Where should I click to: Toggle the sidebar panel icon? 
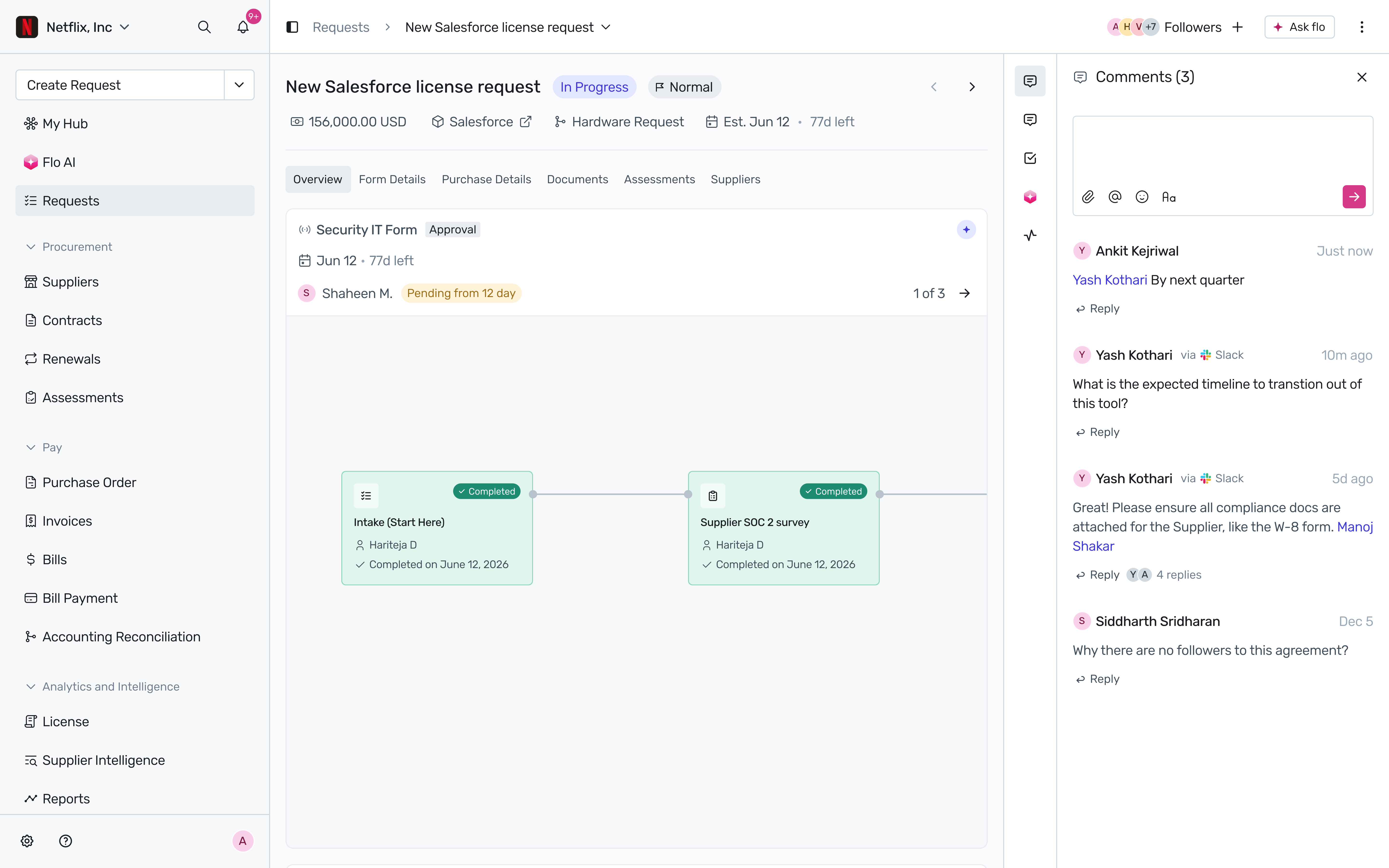(292, 27)
